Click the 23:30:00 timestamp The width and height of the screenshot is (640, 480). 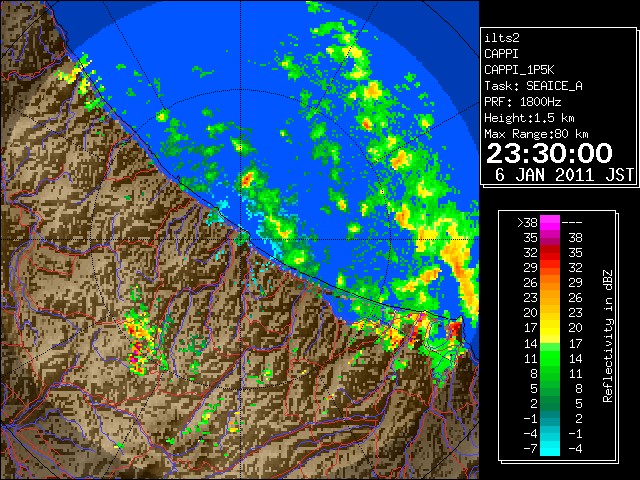tap(549, 153)
